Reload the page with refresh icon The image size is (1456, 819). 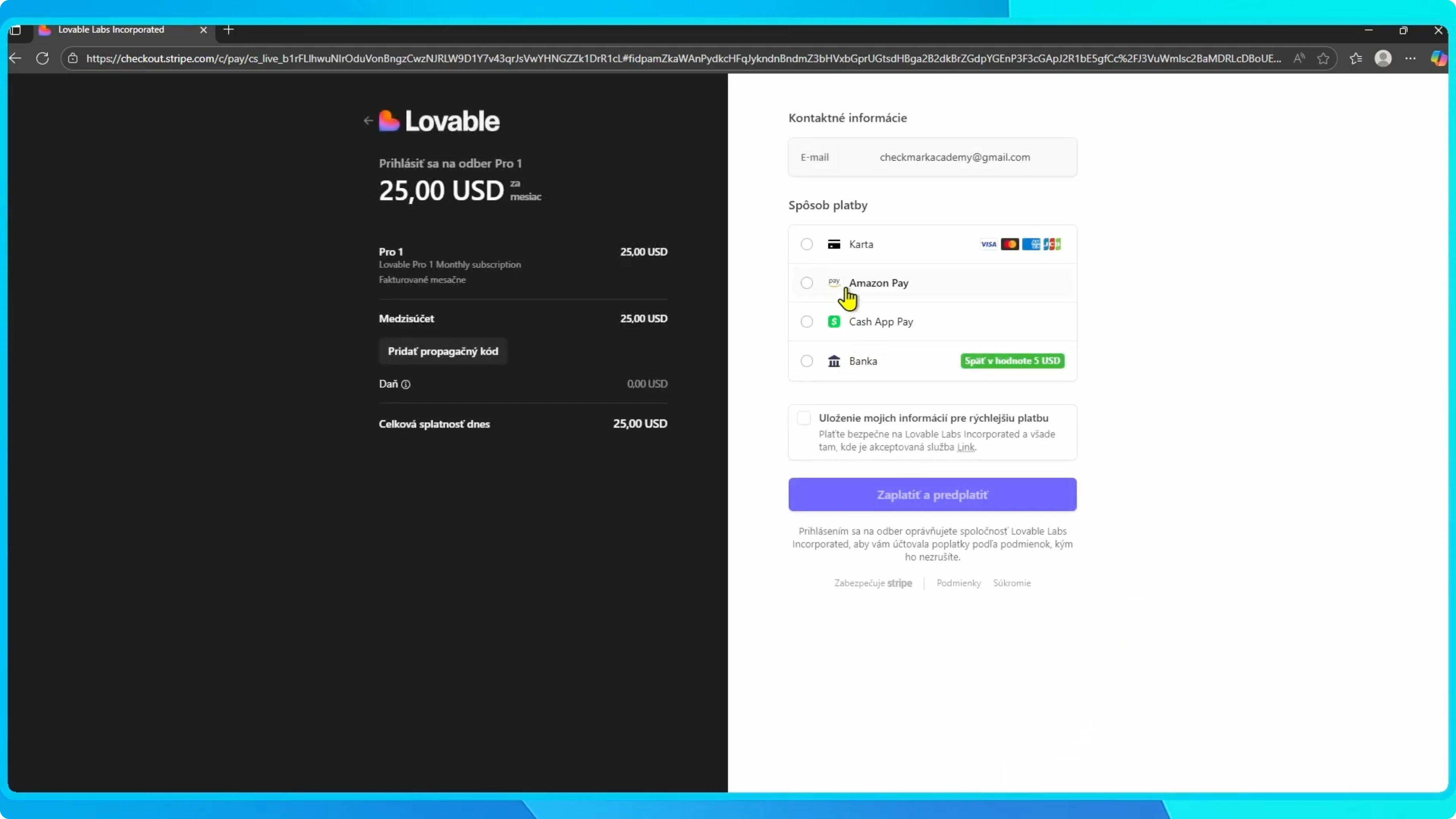coord(42,58)
